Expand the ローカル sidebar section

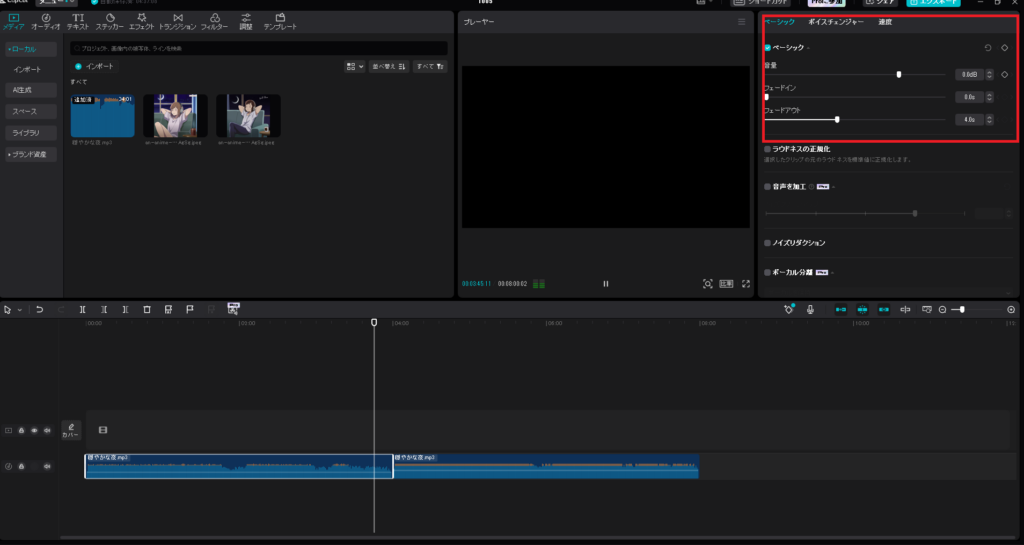(x=31, y=49)
